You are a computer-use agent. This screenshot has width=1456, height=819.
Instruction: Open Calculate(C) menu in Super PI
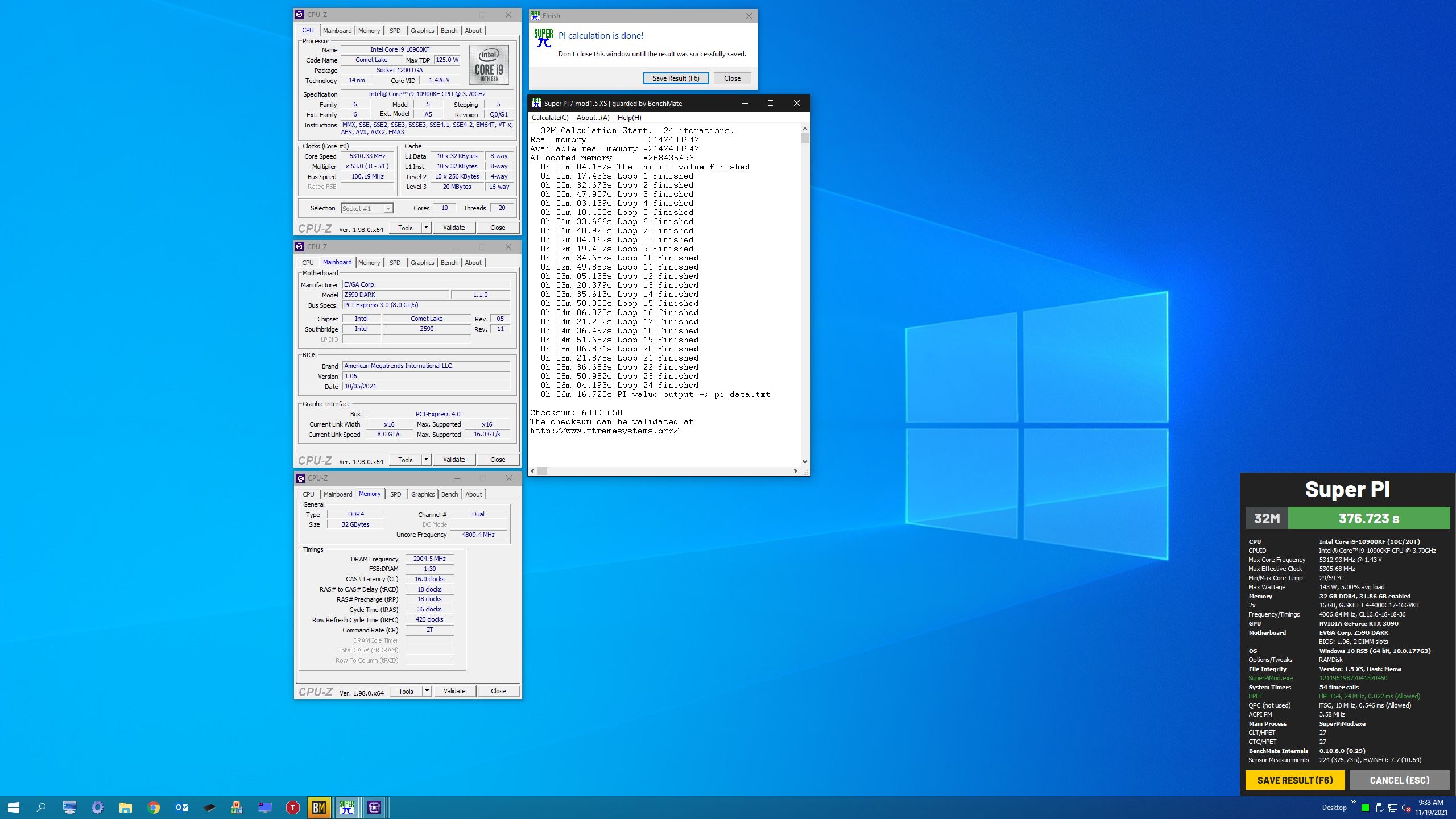coord(549,118)
